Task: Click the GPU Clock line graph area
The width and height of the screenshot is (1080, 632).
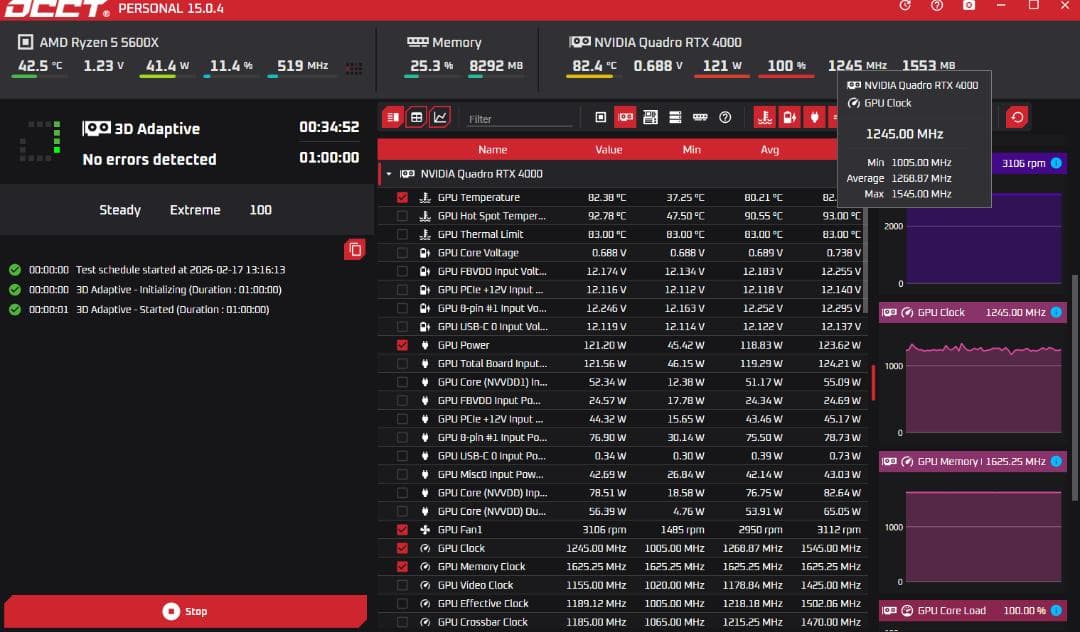Action: tap(984, 388)
